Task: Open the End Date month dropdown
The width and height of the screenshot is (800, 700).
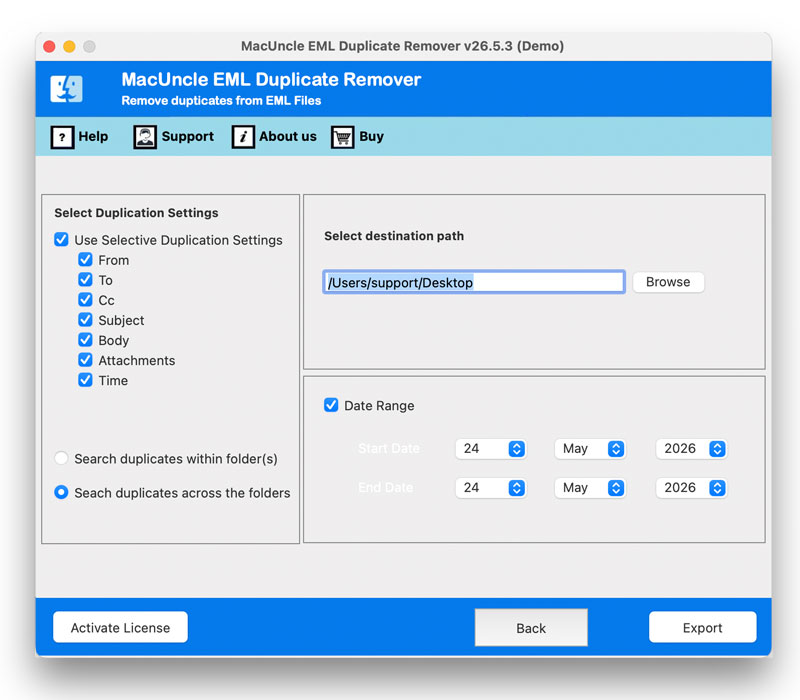Action: 590,488
